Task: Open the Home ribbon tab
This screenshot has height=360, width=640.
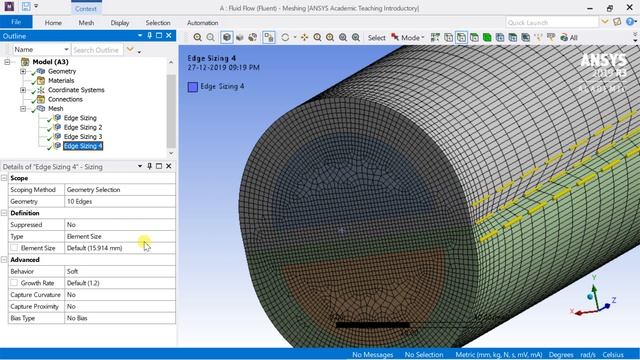Action: (x=53, y=23)
